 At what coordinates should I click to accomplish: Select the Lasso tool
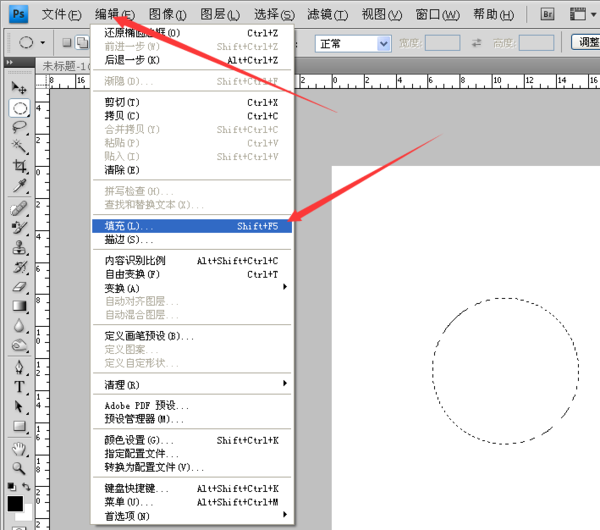(x=19, y=127)
